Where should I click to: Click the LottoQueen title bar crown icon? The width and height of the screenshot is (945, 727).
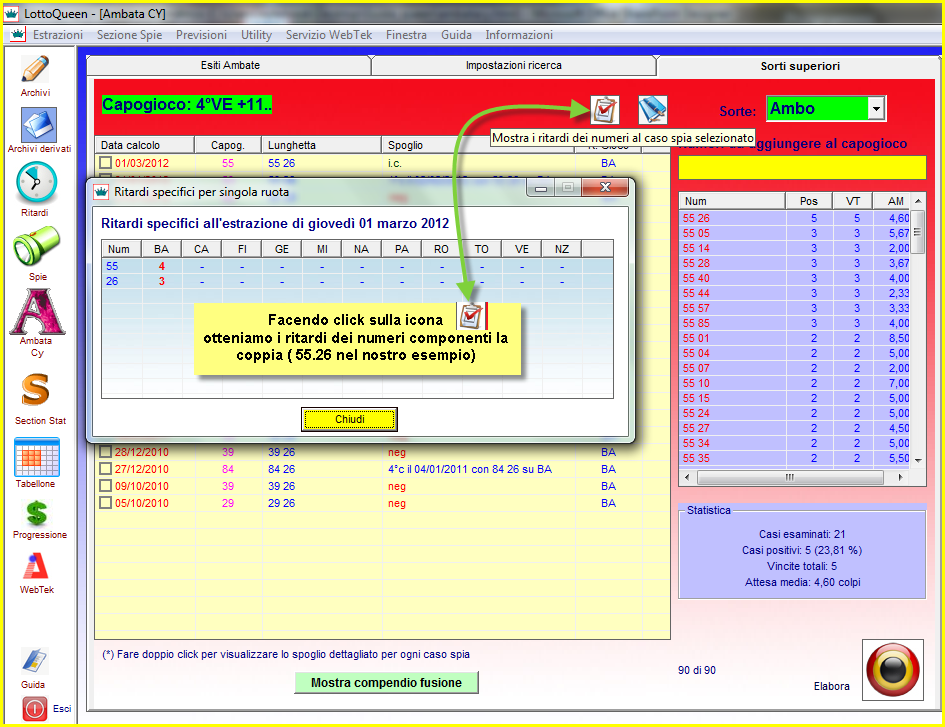tap(11, 13)
